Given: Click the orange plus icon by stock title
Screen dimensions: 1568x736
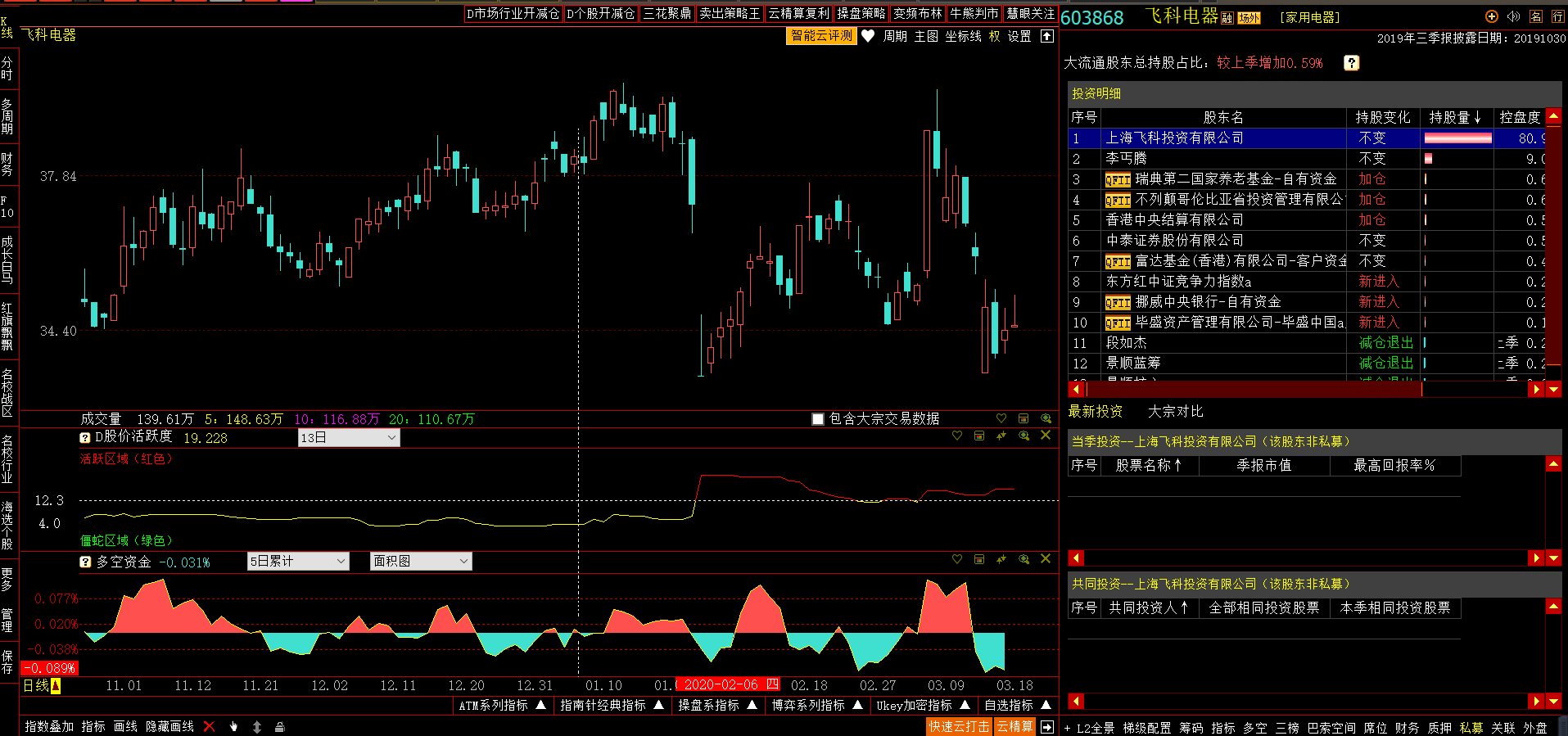Looking at the screenshot, I should pyautogui.click(x=1491, y=16).
